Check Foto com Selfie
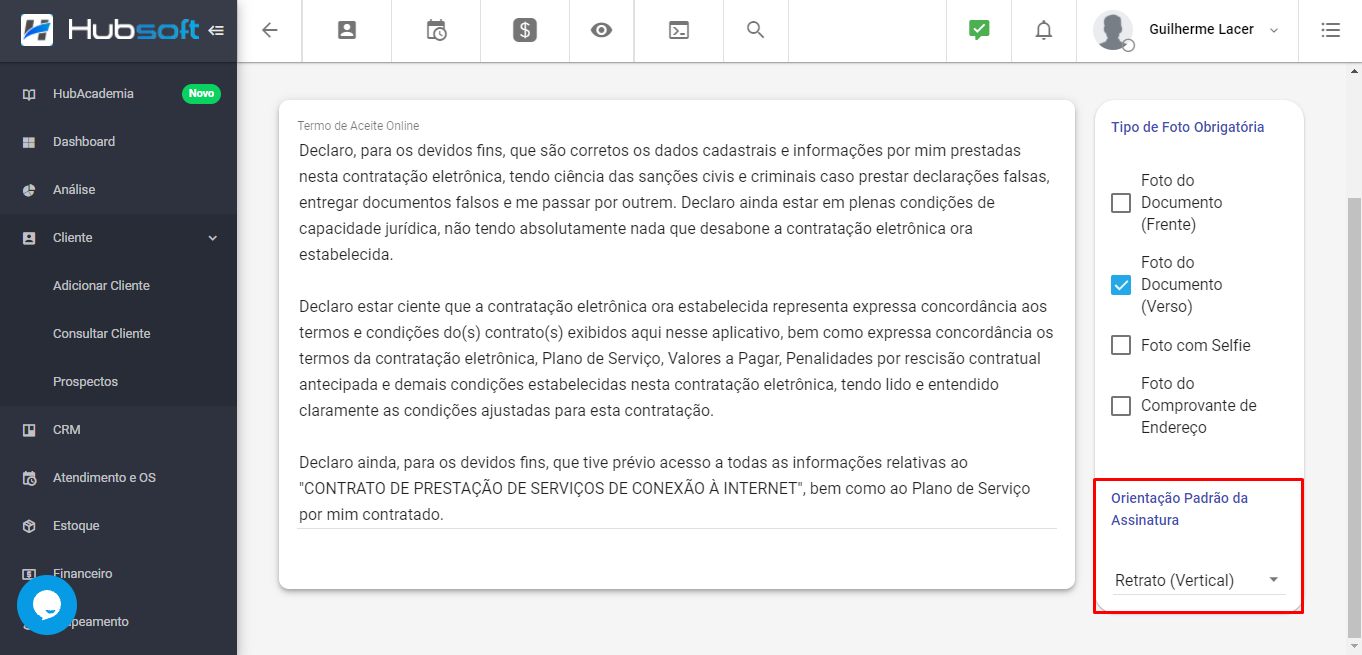This screenshot has width=1362, height=655. tap(1121, 345)
